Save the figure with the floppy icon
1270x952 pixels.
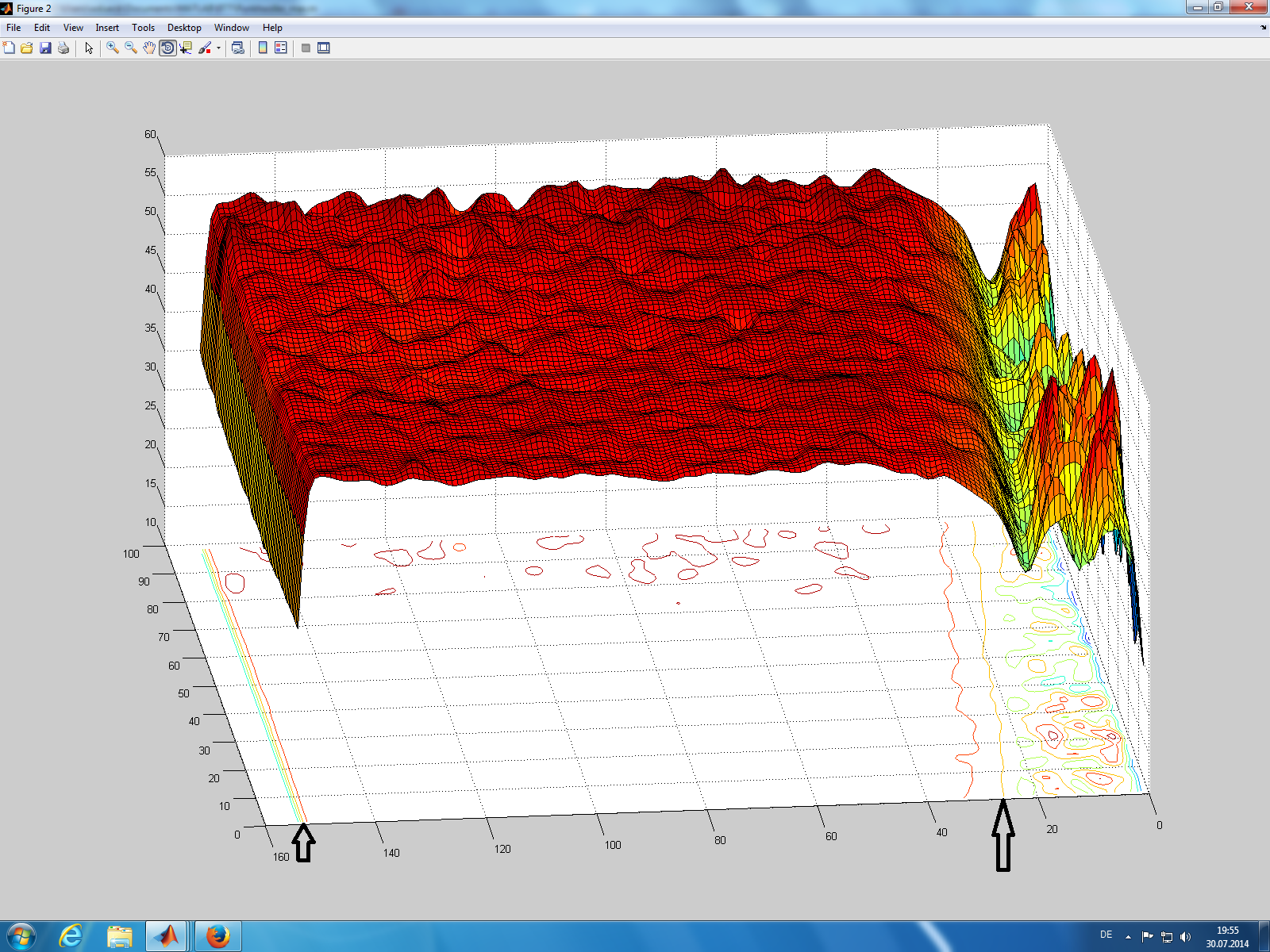(45, 48)
